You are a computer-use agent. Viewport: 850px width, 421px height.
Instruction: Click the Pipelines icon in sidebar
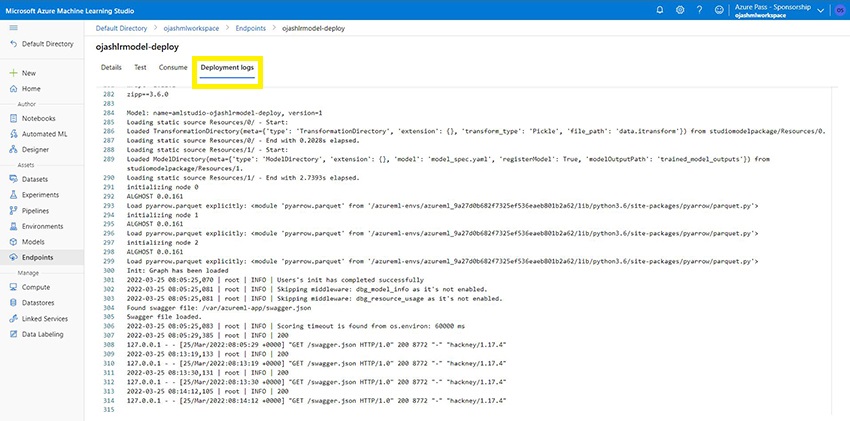coord(14,211)
